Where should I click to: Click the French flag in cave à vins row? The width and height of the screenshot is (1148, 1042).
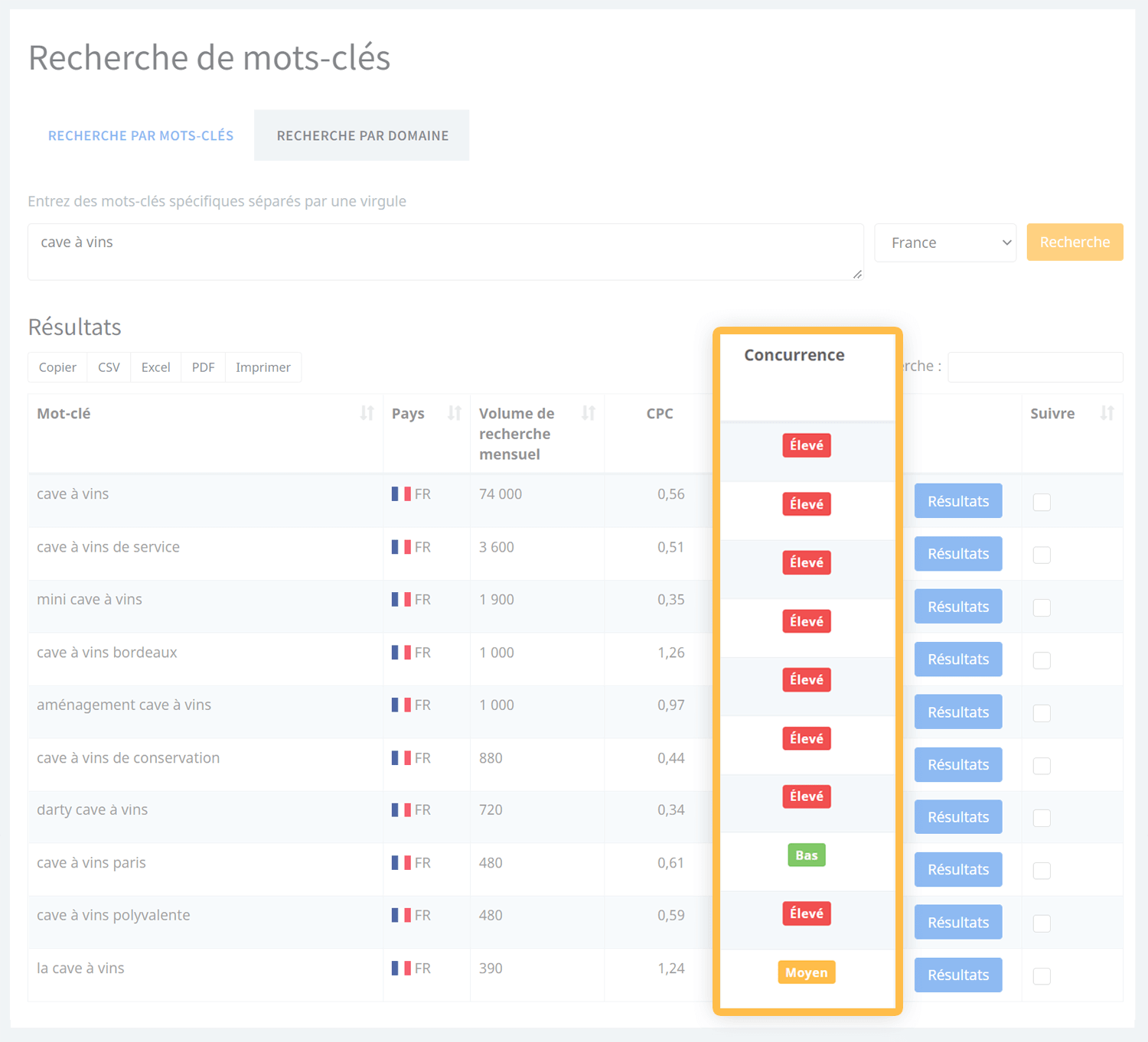[401, 494]
